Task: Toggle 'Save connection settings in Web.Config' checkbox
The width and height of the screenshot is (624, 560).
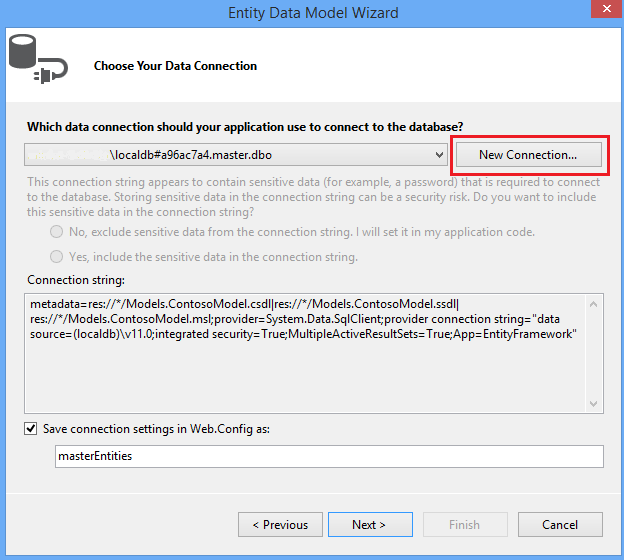Action: click(33, 429)
